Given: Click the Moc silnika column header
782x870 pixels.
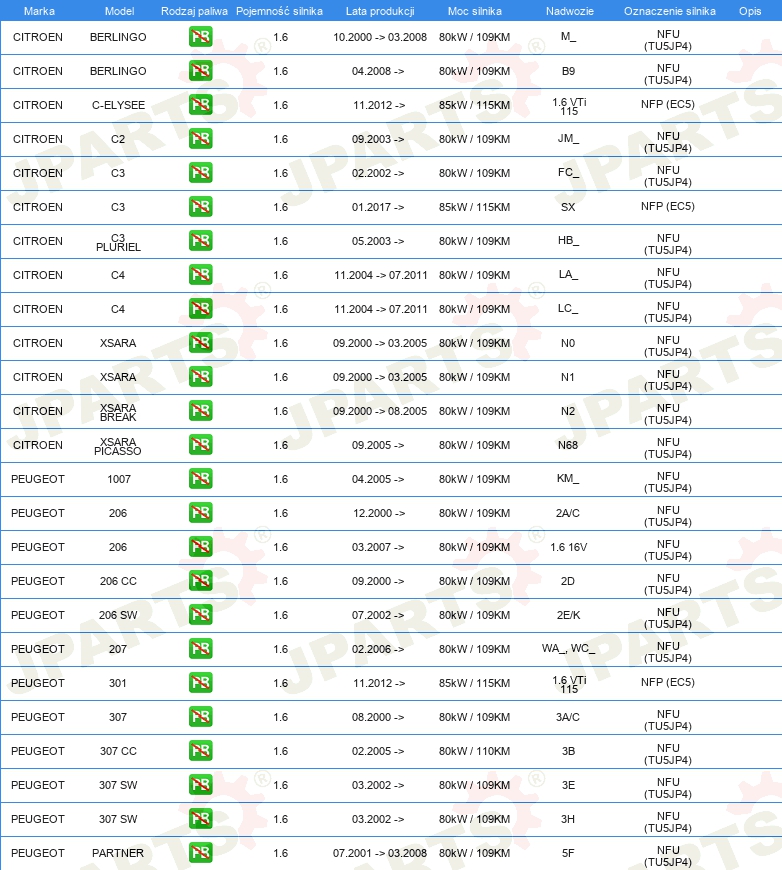Looking at the screenshot, I should click(475, 11).
